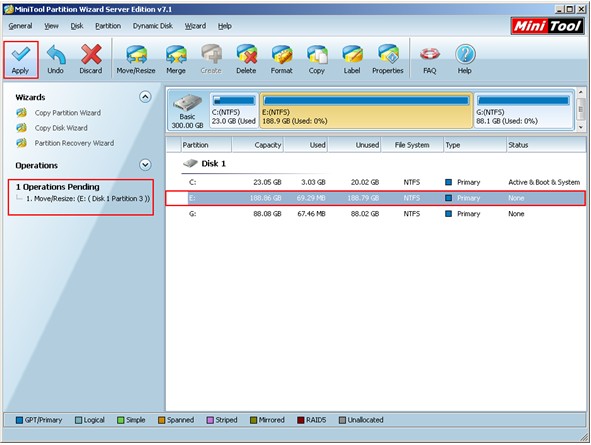Sort by the Status column header
Screen dimensions: 591x445
pos(546,145)
